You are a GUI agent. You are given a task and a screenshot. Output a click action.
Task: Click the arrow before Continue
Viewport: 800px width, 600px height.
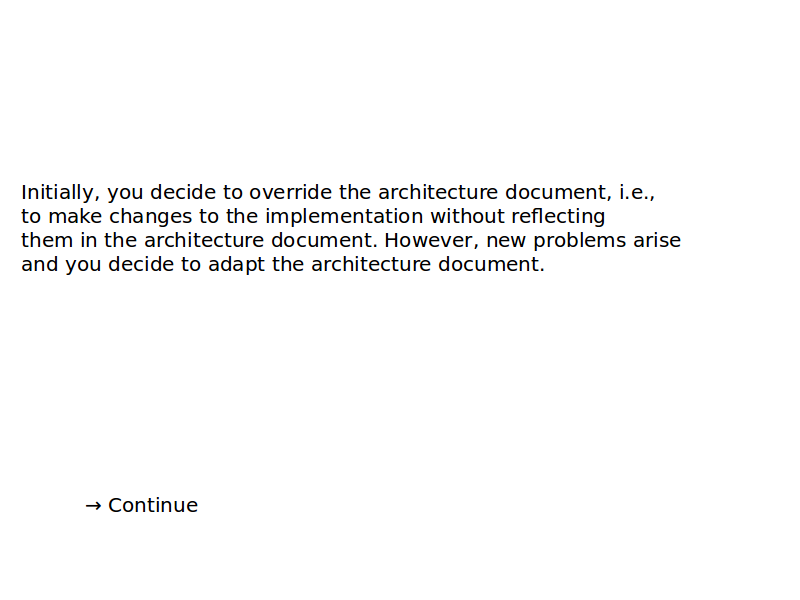(x=93, y=505)
